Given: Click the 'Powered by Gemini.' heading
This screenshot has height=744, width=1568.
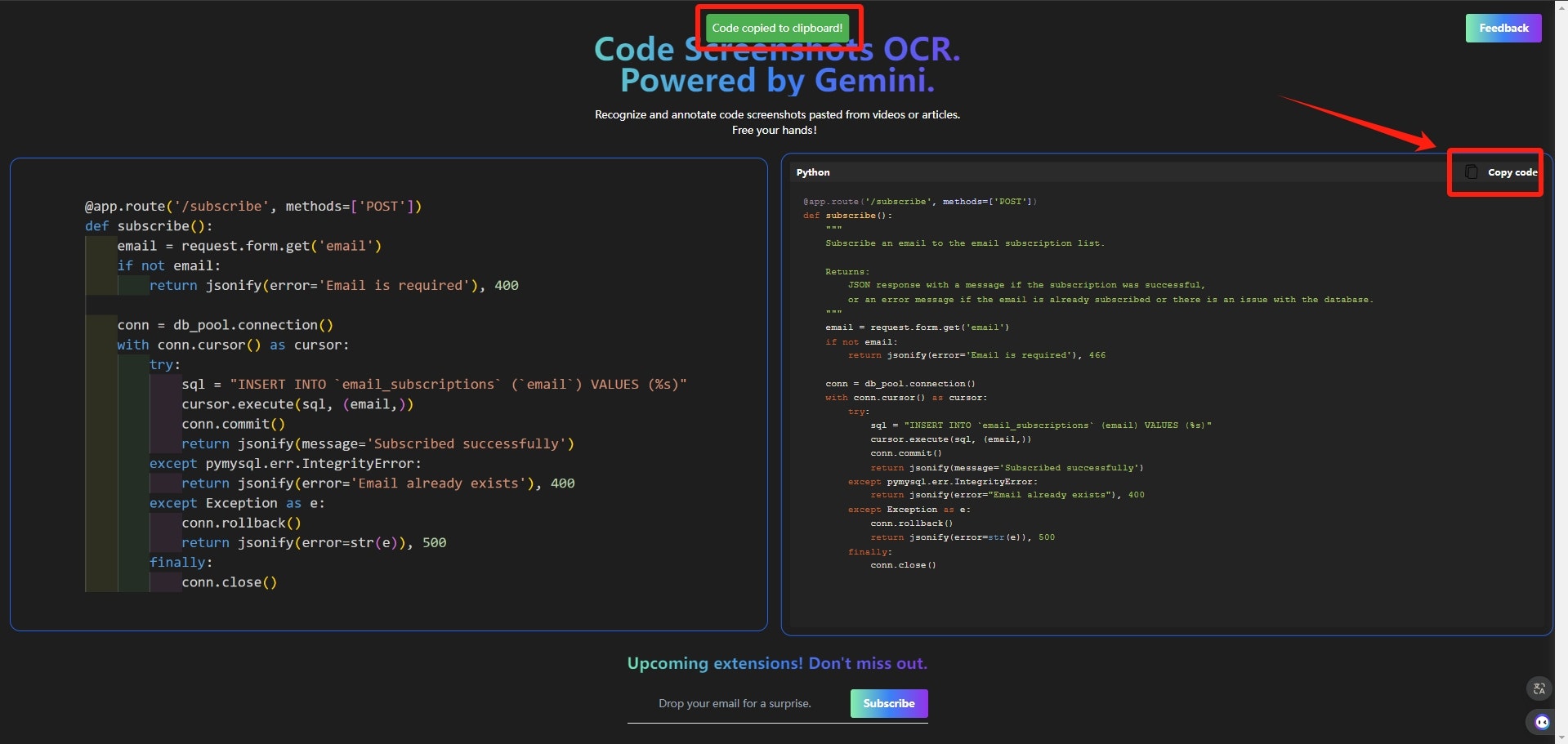Looking at the screenshot, I should click(777, 80).
